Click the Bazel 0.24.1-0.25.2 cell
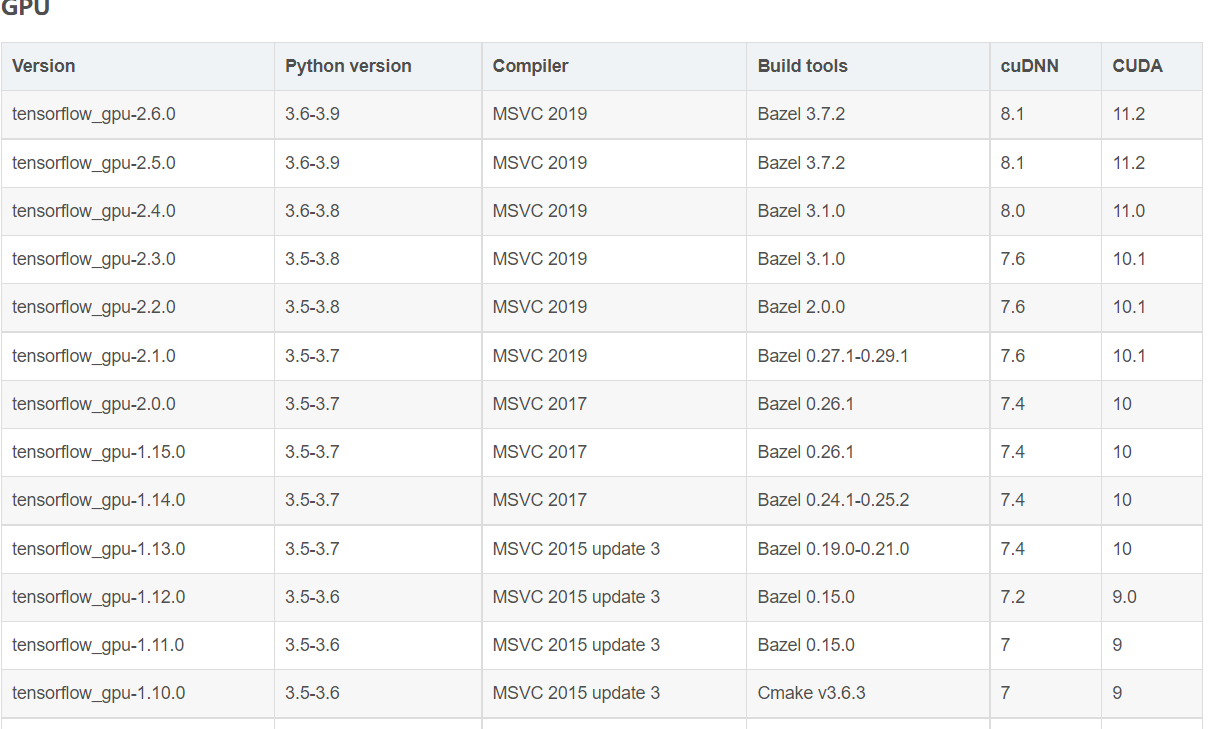The width and height of the screenshot is (1213, 729). pyautogui.click(x=868, y=500)
